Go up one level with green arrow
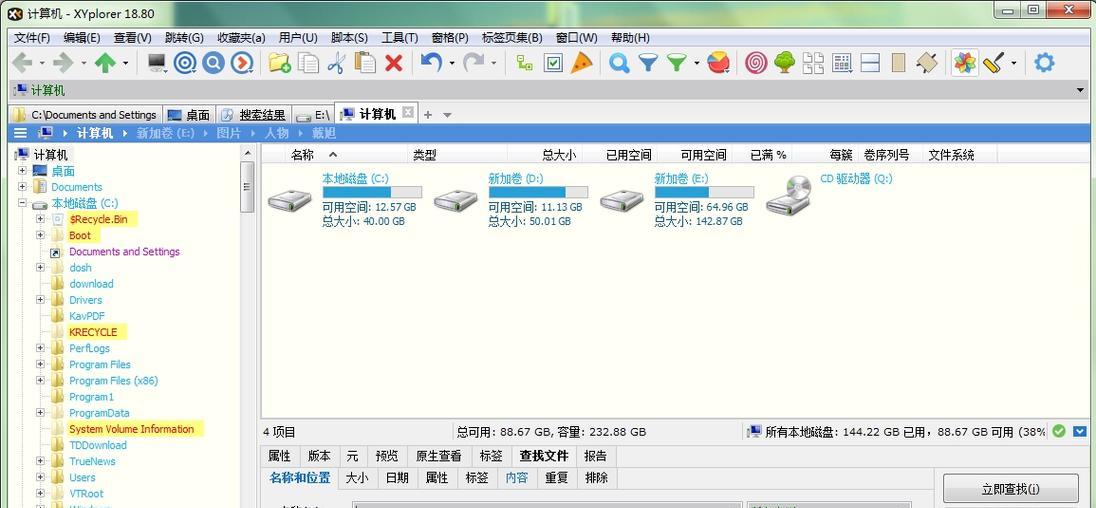The width and height of the screenshot is (1096, 508). (x=105, y=63)
